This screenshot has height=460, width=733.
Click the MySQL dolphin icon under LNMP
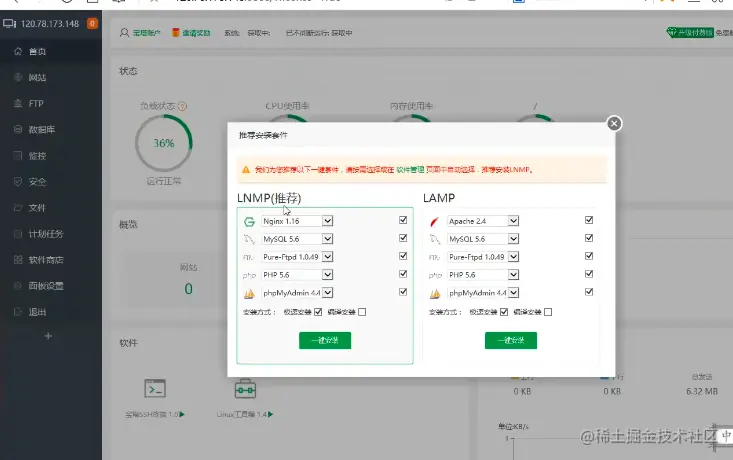pos(249,239)
